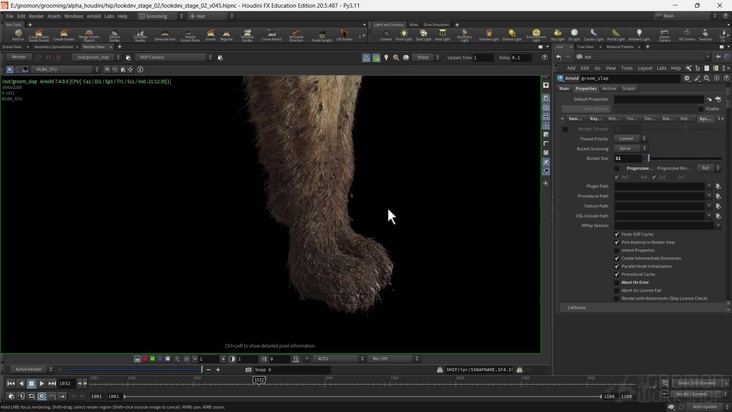Switch to the Material Palette tab
This screenshot has width=732, height=412.
tap(620, 47)
